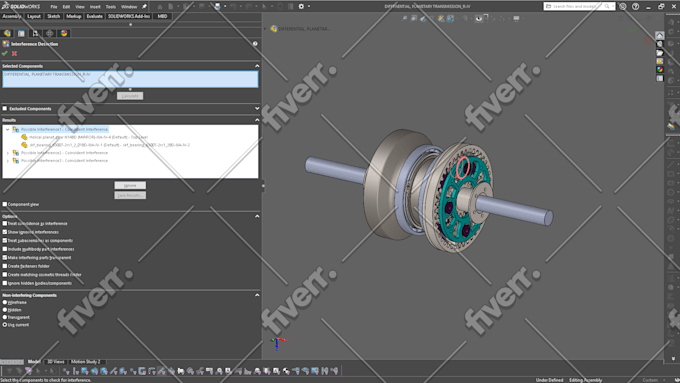Open the ConfigurationManager tab icon
Viewport: 680px width, 383px height.
click(36, 33)
